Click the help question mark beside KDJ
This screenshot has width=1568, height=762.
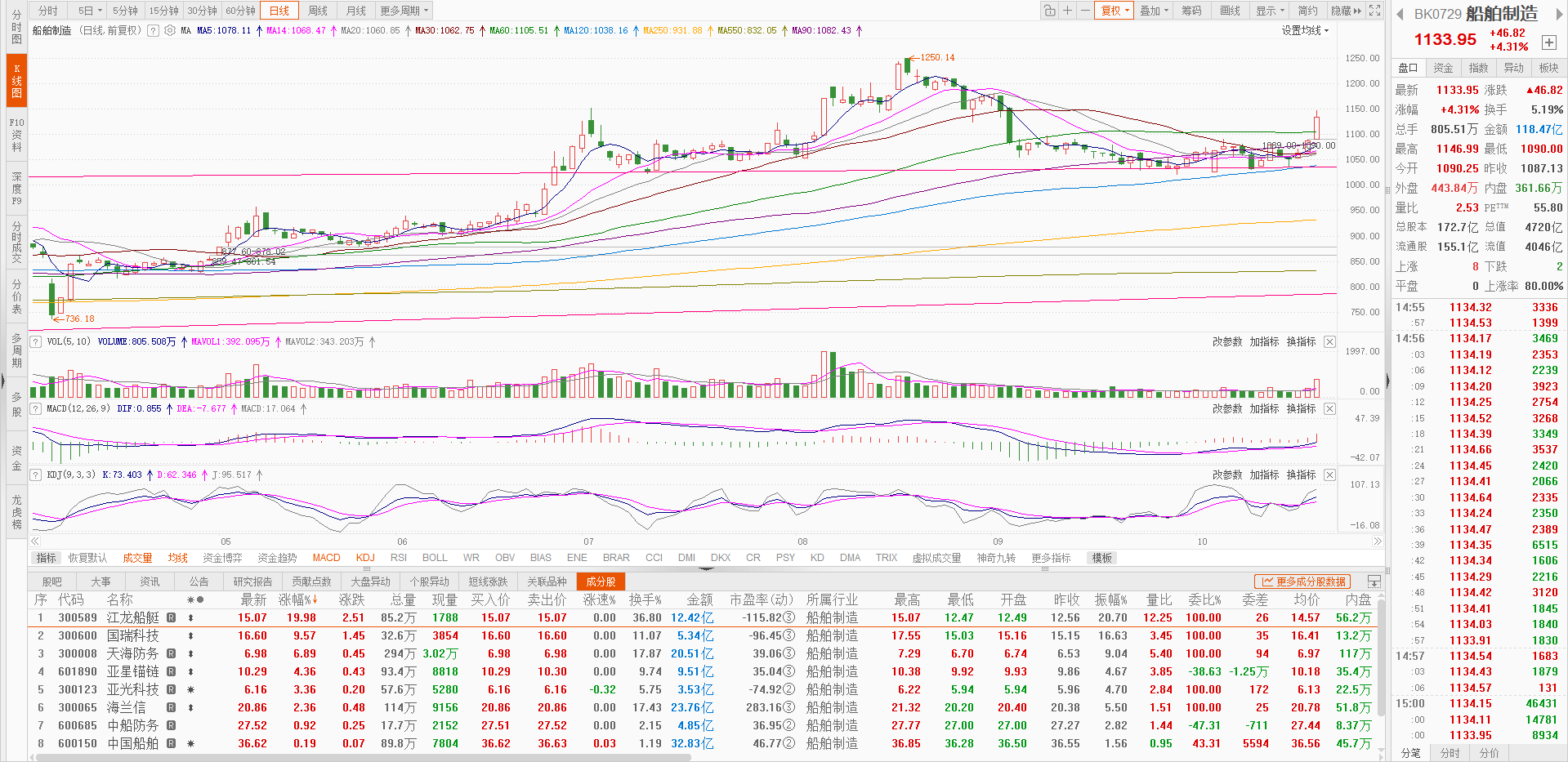click(x=36, y=475)
